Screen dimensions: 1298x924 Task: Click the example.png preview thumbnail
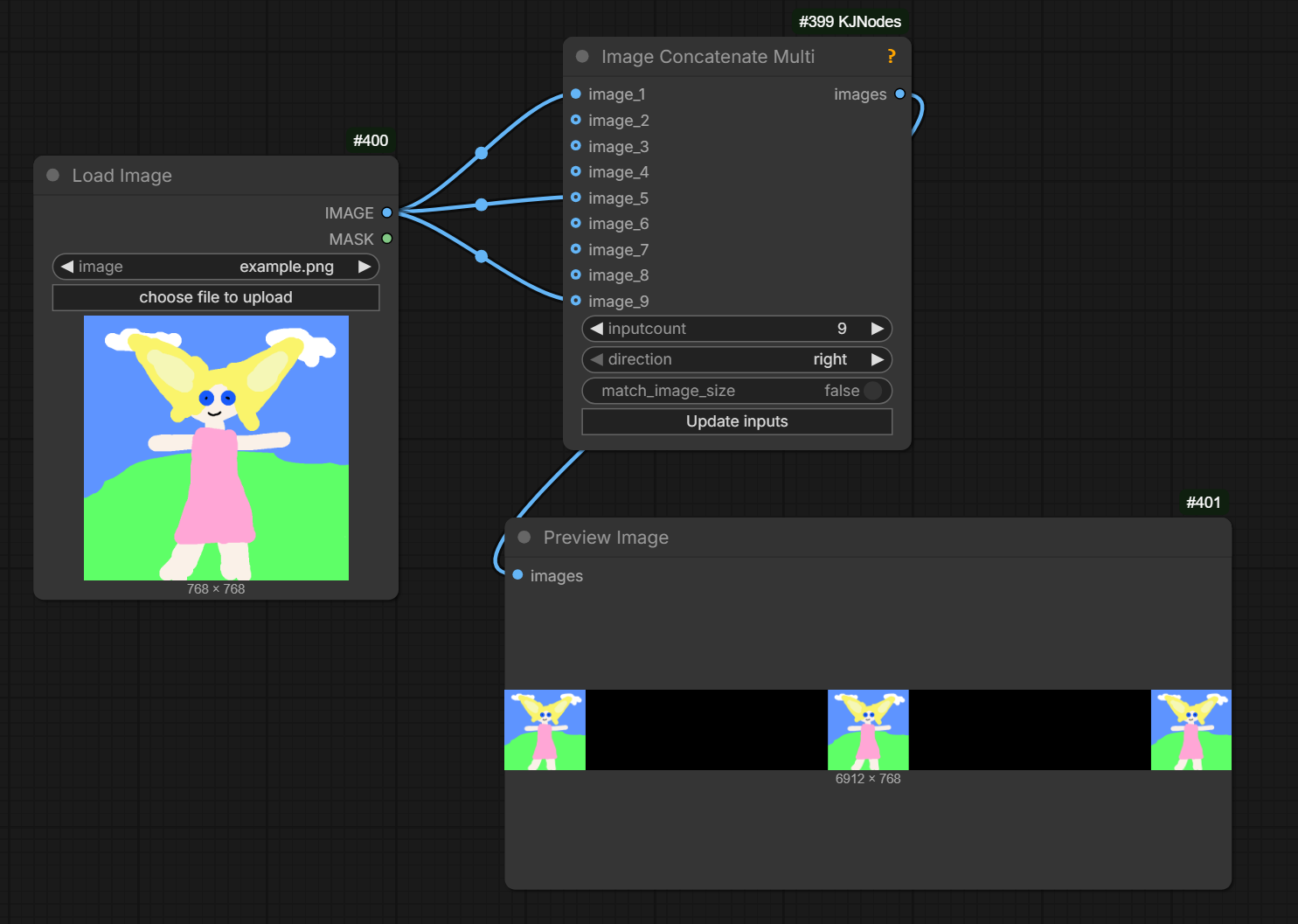215,448
